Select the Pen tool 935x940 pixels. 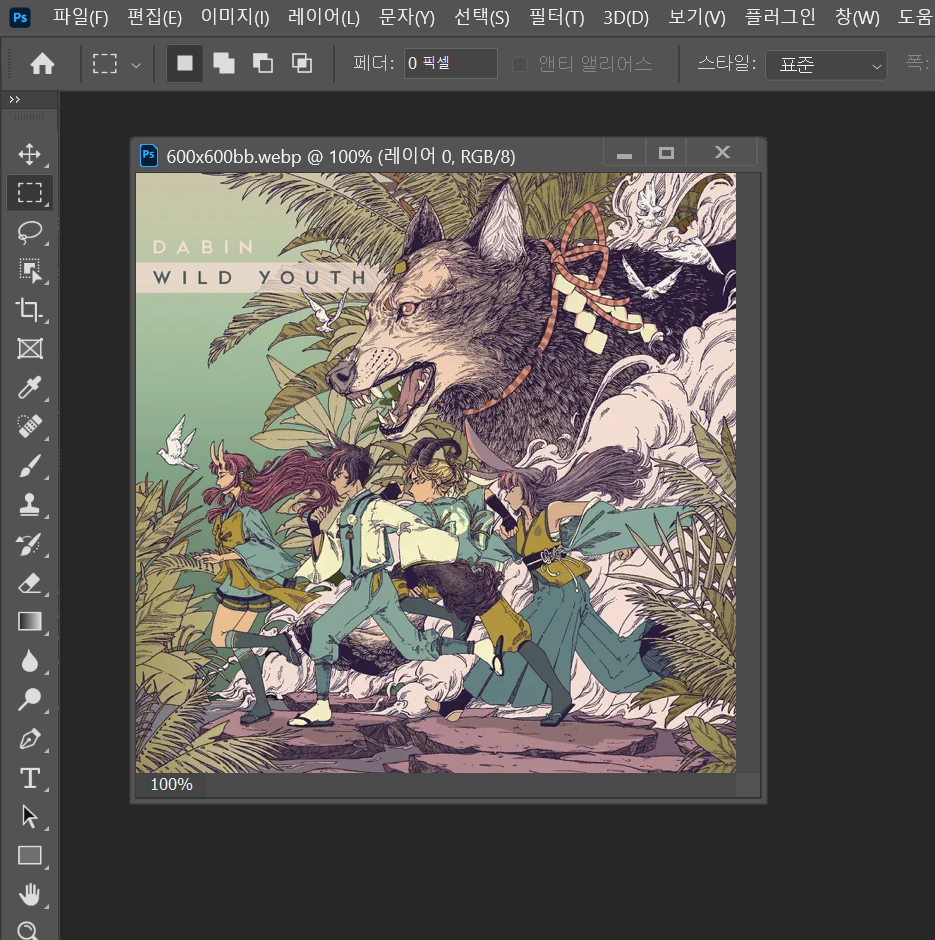[29, 739]
